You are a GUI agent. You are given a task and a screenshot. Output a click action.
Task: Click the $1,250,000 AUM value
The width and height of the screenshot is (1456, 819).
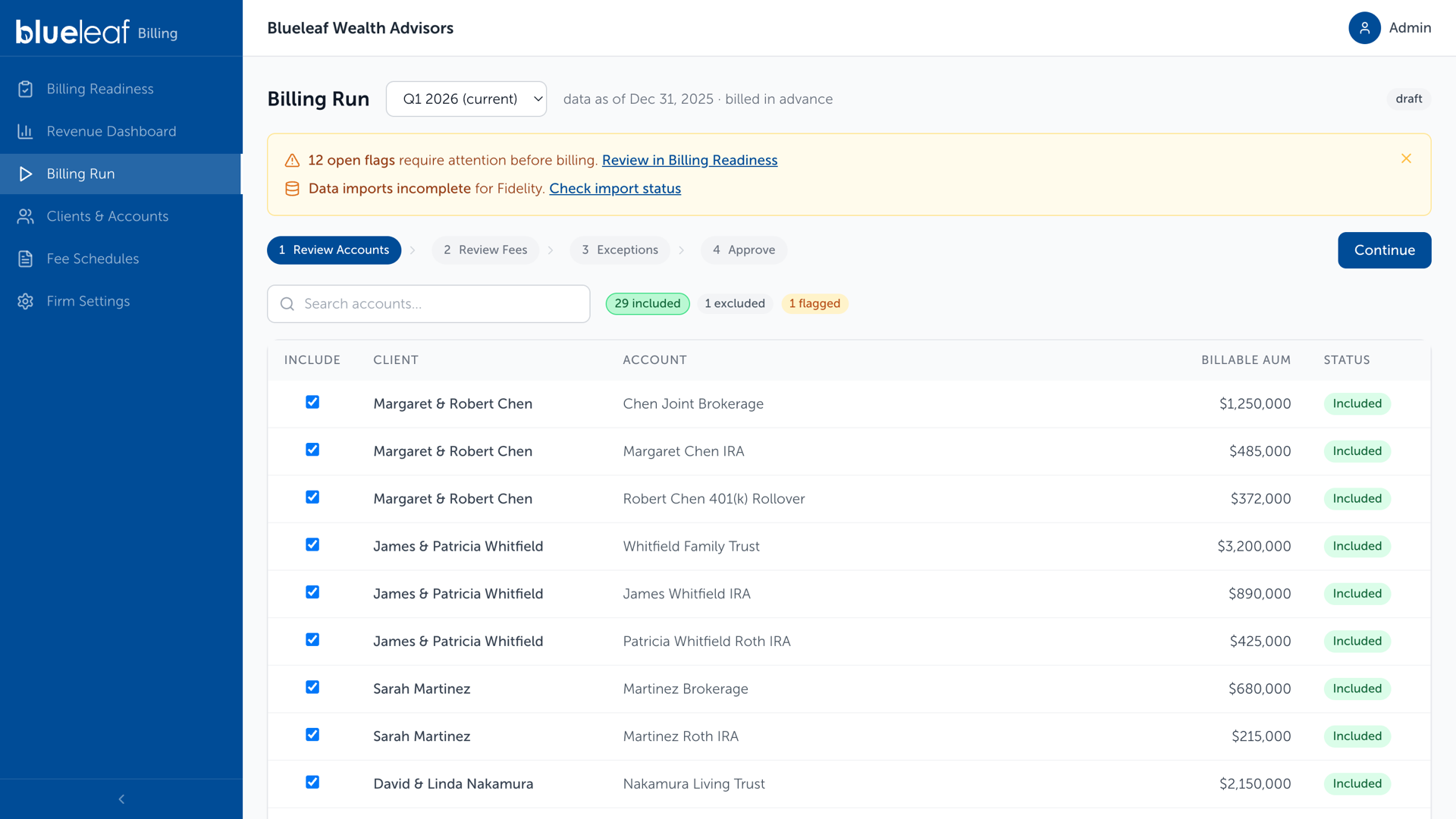pos(1255,403)
